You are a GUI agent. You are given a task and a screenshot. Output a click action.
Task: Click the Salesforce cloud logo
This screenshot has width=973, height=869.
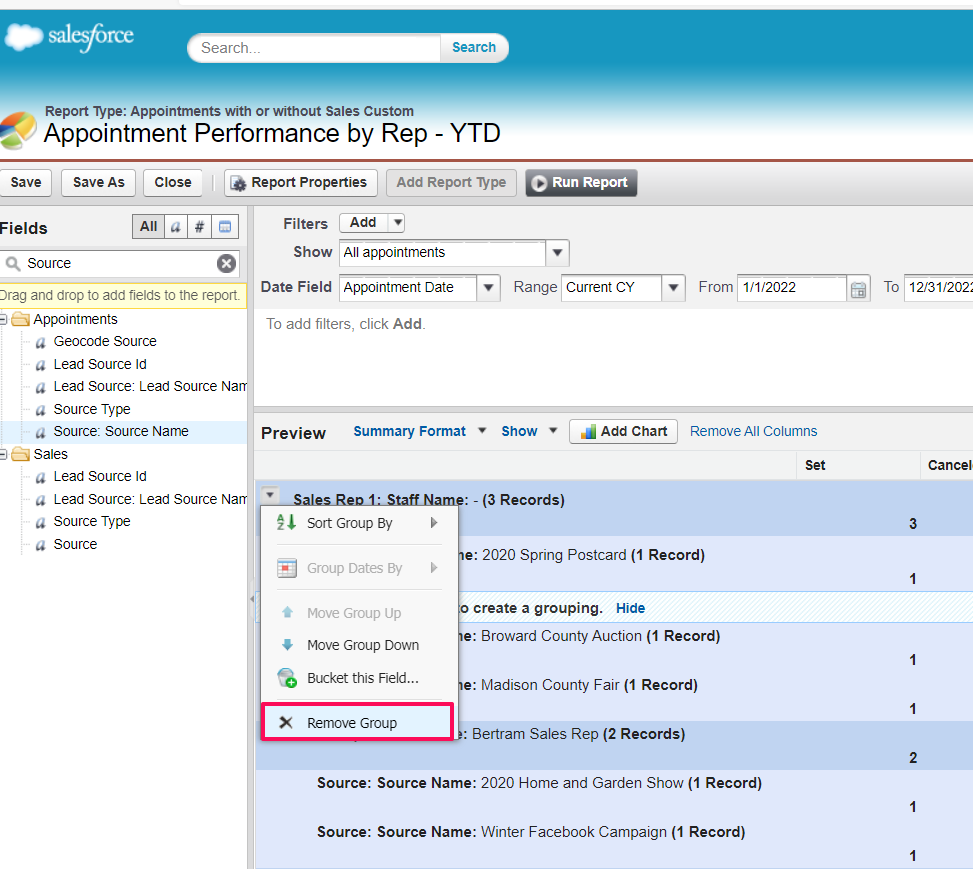pos(24,36)
